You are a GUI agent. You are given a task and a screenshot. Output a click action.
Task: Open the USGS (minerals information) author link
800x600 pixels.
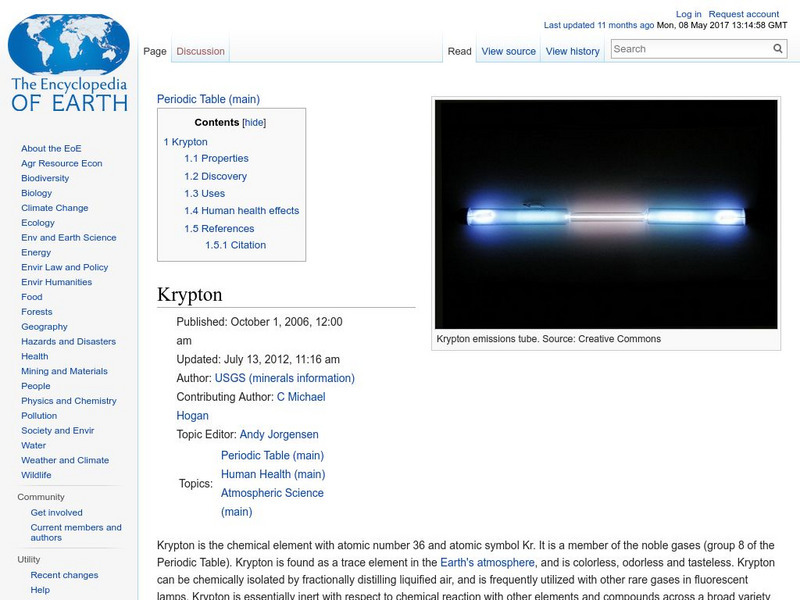click(x=284, y=378)
